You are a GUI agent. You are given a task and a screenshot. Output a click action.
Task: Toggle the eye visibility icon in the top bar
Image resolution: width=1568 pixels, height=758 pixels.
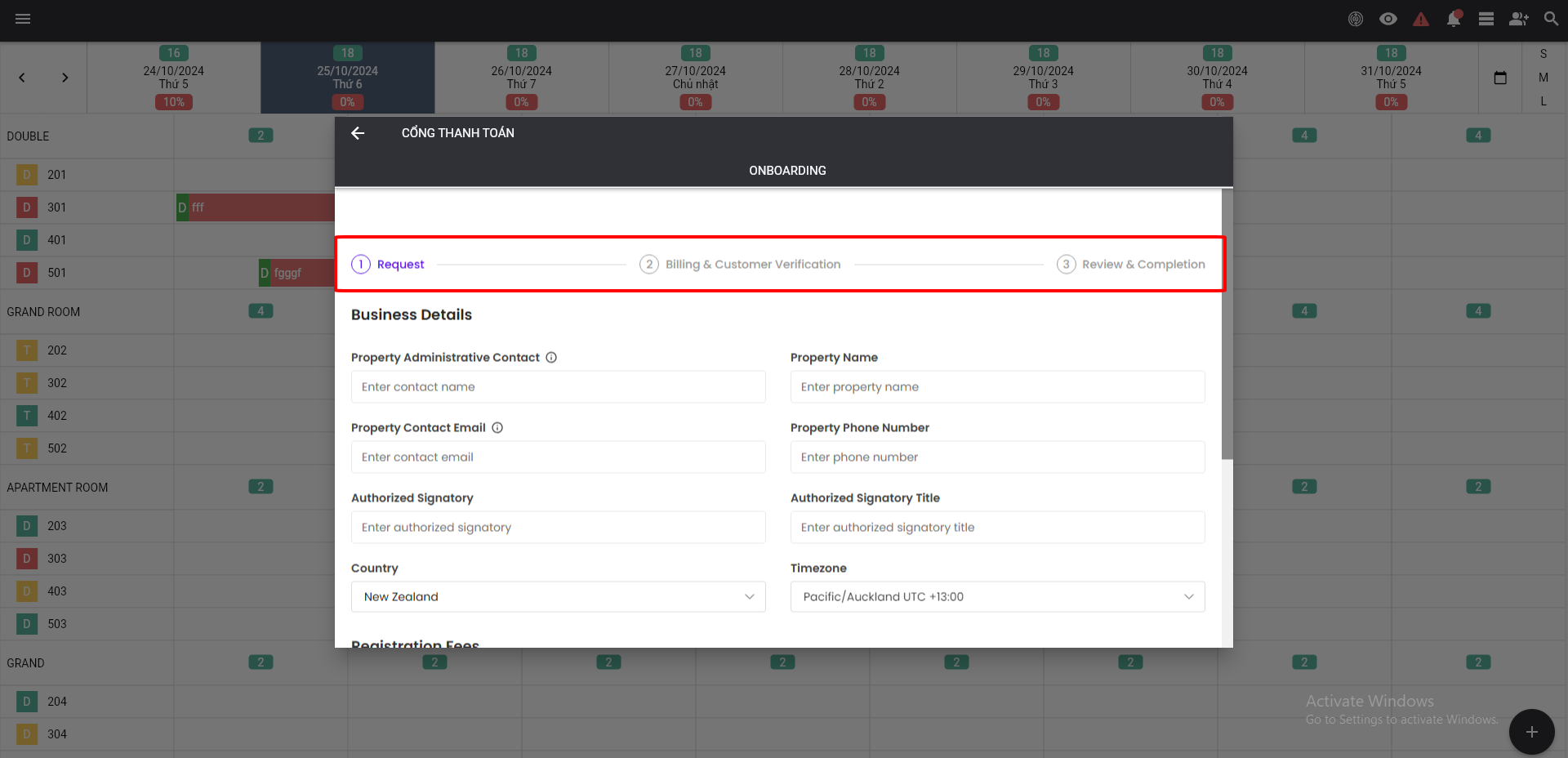[x=1388, y=19]
